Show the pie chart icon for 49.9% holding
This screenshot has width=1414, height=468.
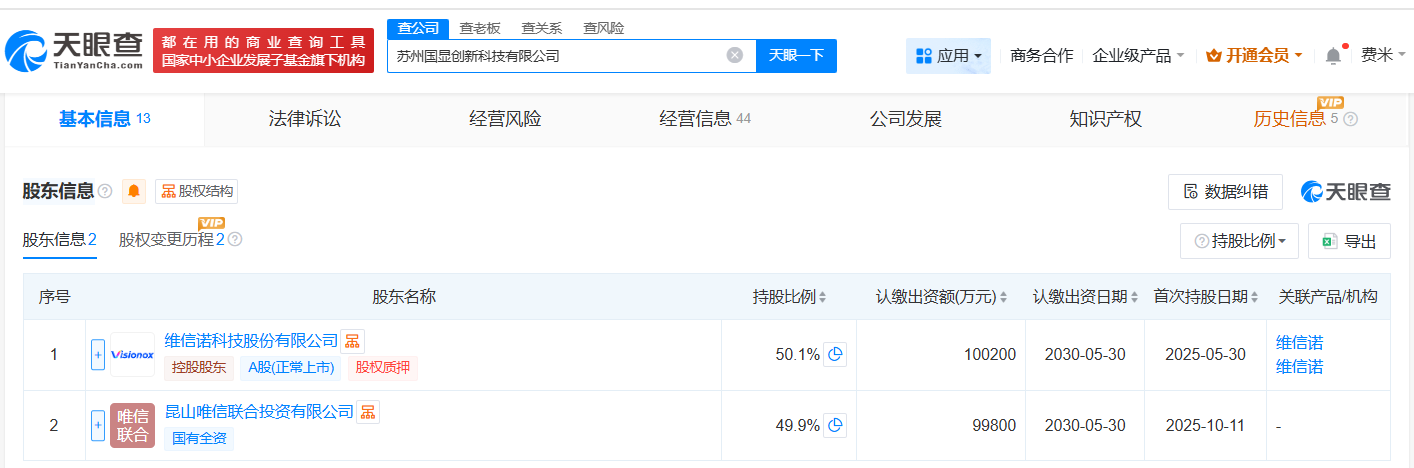835,425
